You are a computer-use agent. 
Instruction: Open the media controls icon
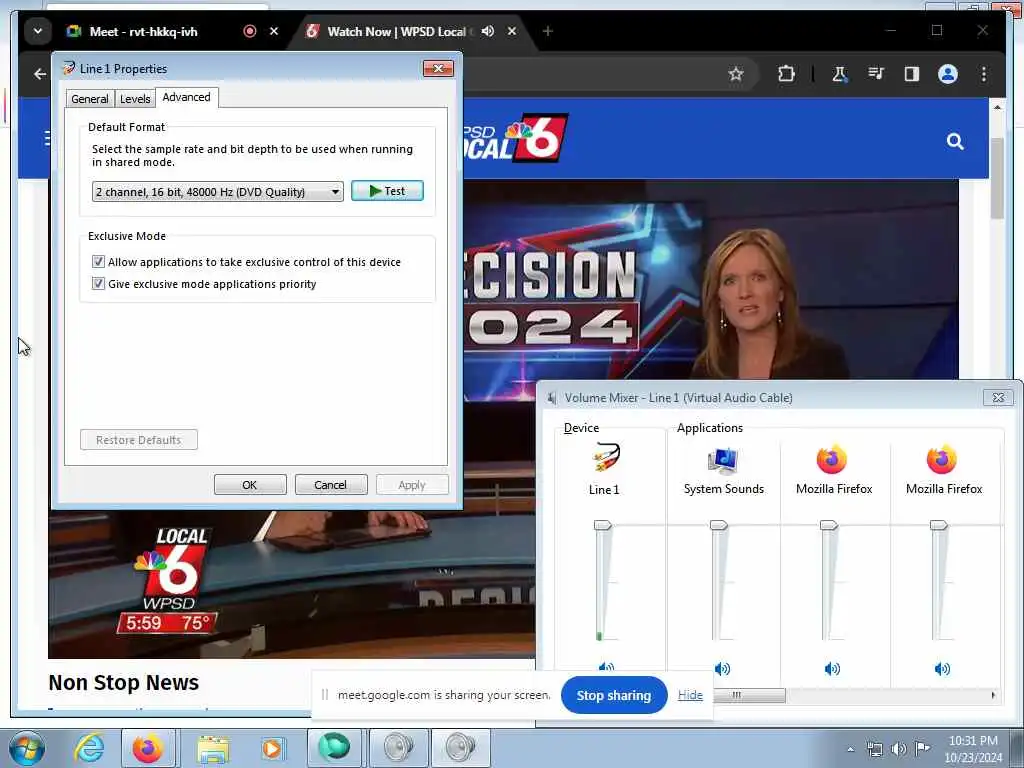pyautogui.click(x=876, y=74)
